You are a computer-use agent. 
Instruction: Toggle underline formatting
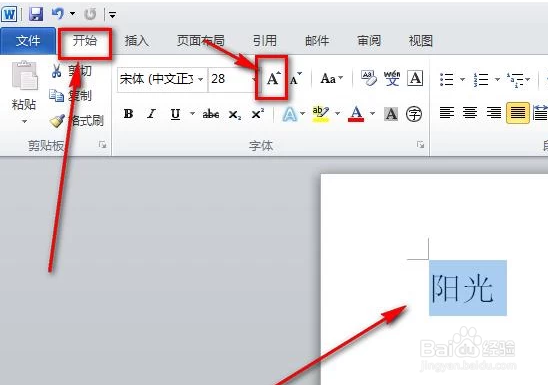[175, 114]
